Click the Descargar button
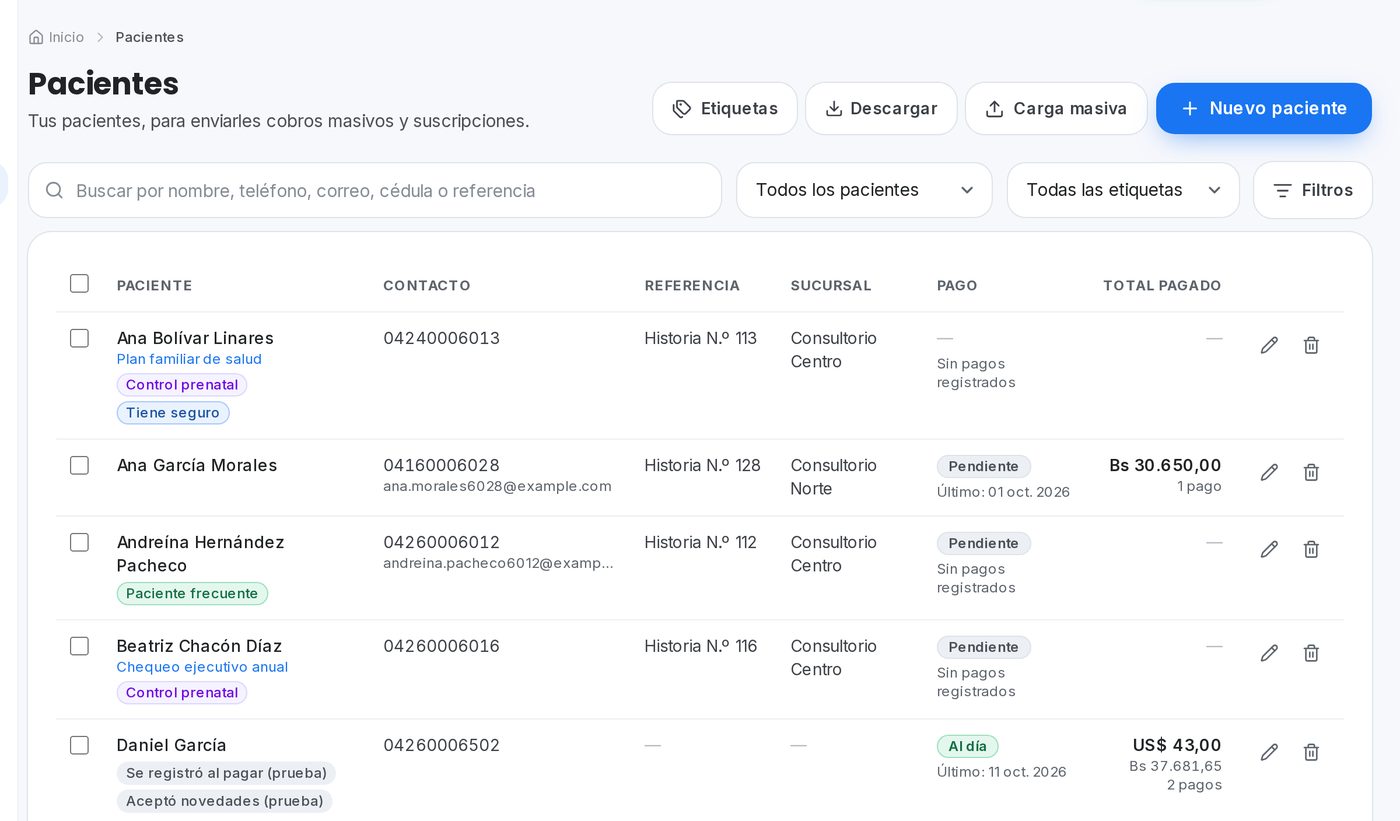Screen dimensions: 1400x821 click(881, 108)
